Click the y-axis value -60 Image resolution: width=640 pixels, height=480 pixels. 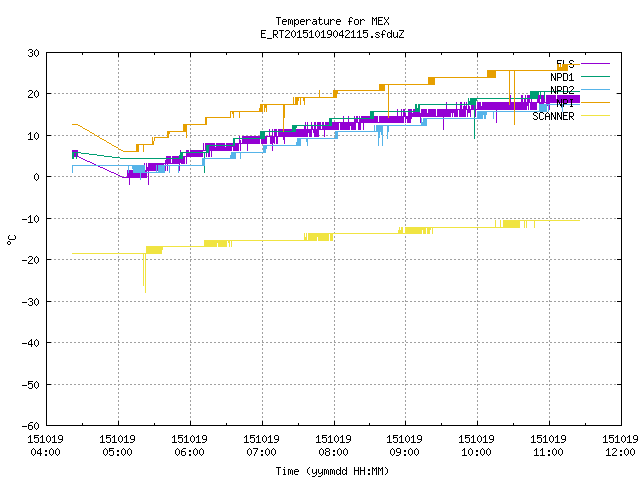pyautogui.click(x=30, y=426)
